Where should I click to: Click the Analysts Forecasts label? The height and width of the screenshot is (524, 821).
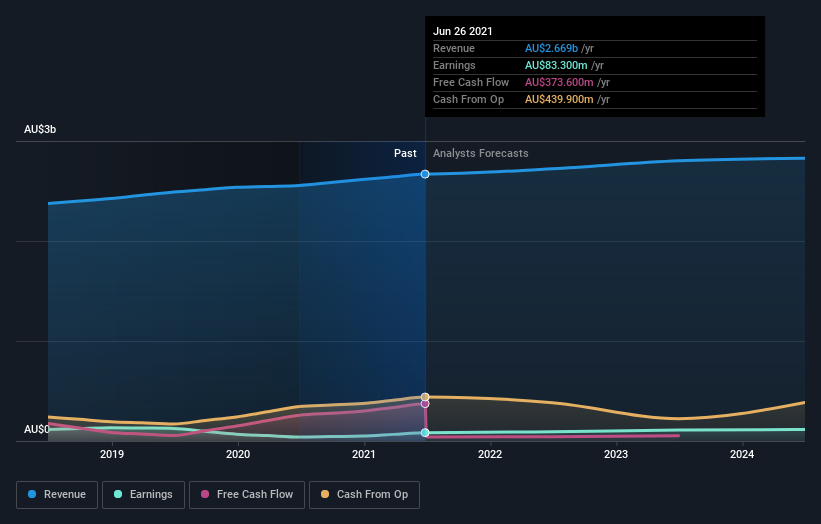[481, 153]
